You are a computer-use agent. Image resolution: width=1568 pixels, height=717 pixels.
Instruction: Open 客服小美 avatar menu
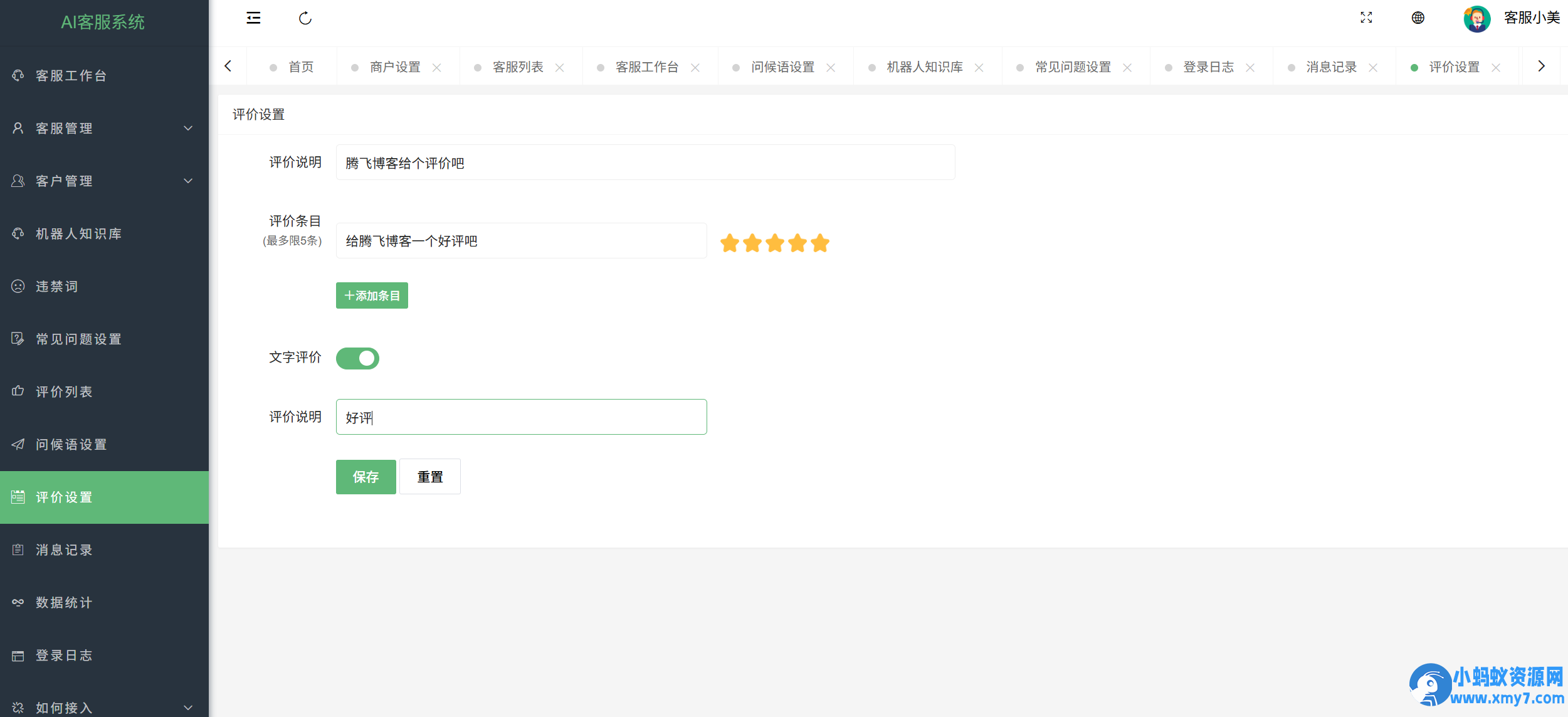(1506, 18)
